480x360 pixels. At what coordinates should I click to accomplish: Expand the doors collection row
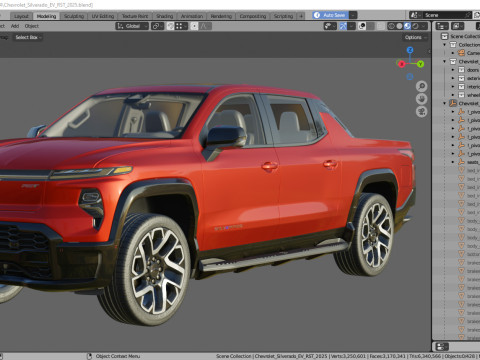click(453, 70)
